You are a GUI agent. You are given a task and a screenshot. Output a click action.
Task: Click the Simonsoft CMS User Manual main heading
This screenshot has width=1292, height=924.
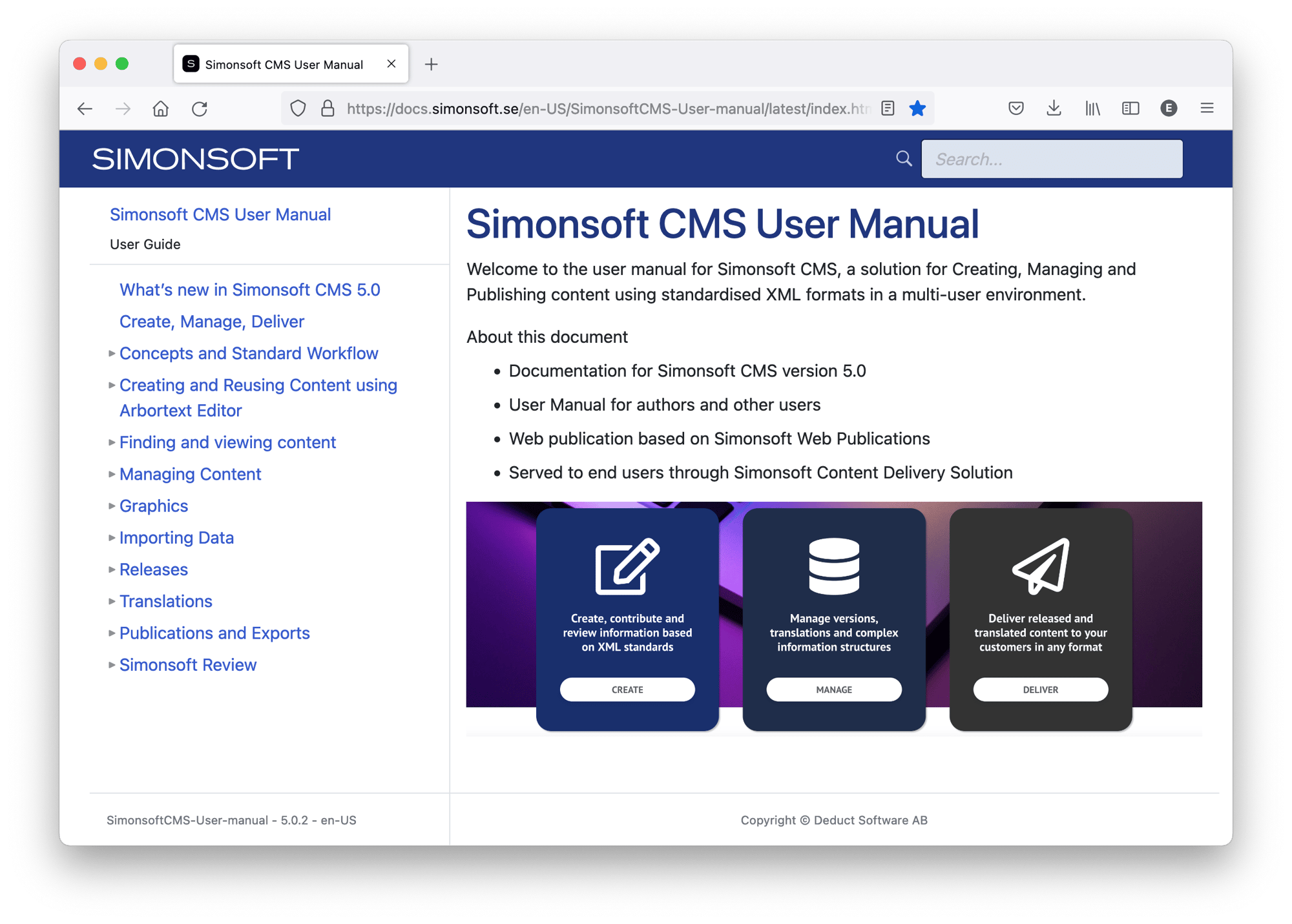(x=723, y=224)
